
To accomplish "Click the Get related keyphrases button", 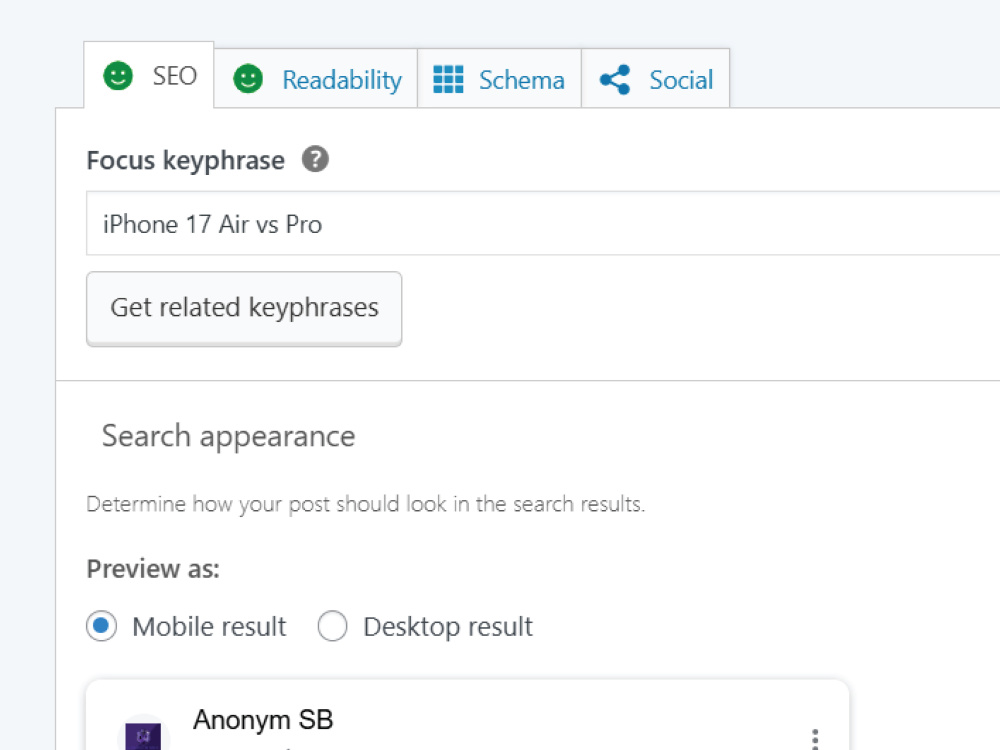I will point(244,309).
